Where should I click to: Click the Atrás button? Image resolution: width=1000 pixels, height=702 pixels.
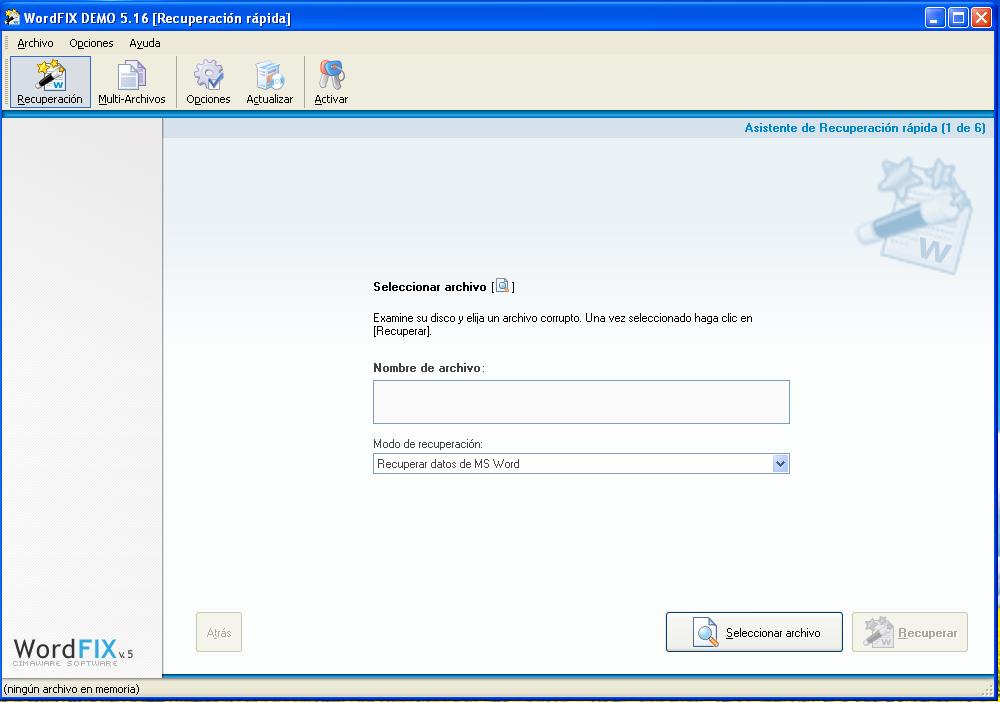coord(219,632)
